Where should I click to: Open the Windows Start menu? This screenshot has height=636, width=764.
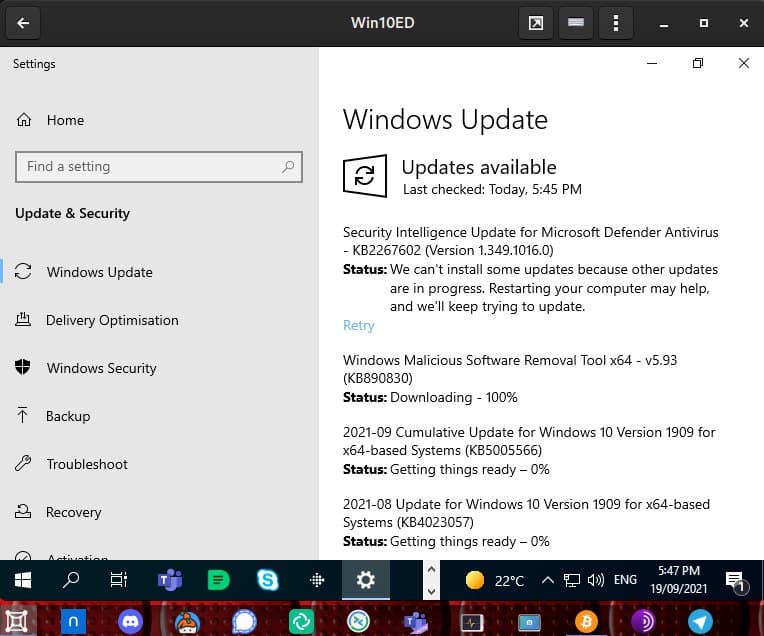pyautogui.click(x=23, y=580)
